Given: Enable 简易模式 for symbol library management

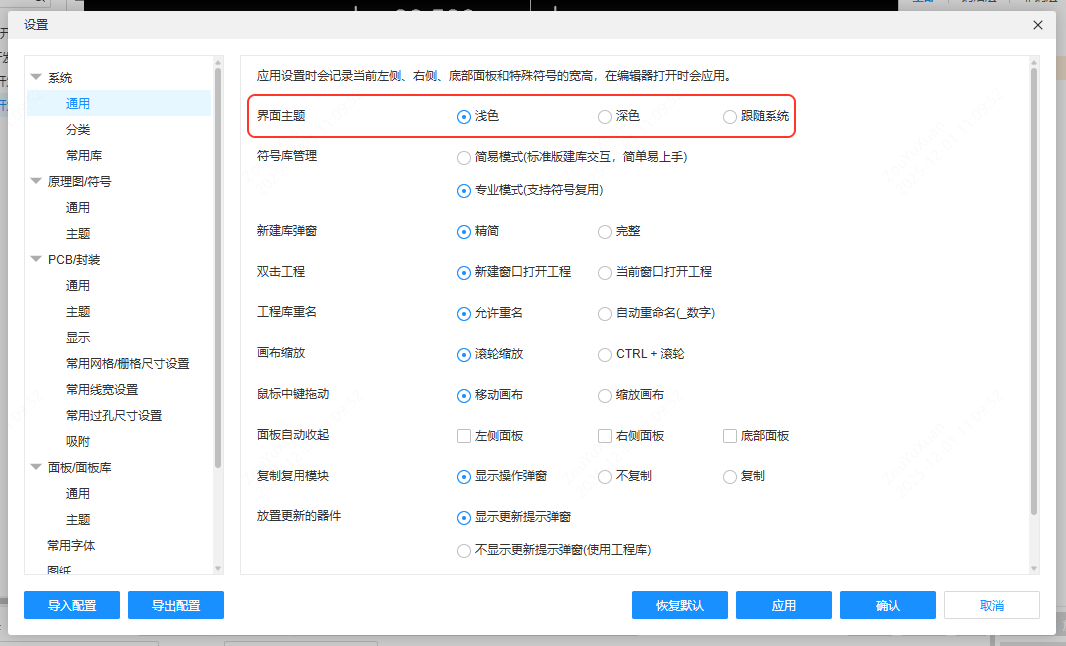Looking at the screenshot, I should 462,157.
